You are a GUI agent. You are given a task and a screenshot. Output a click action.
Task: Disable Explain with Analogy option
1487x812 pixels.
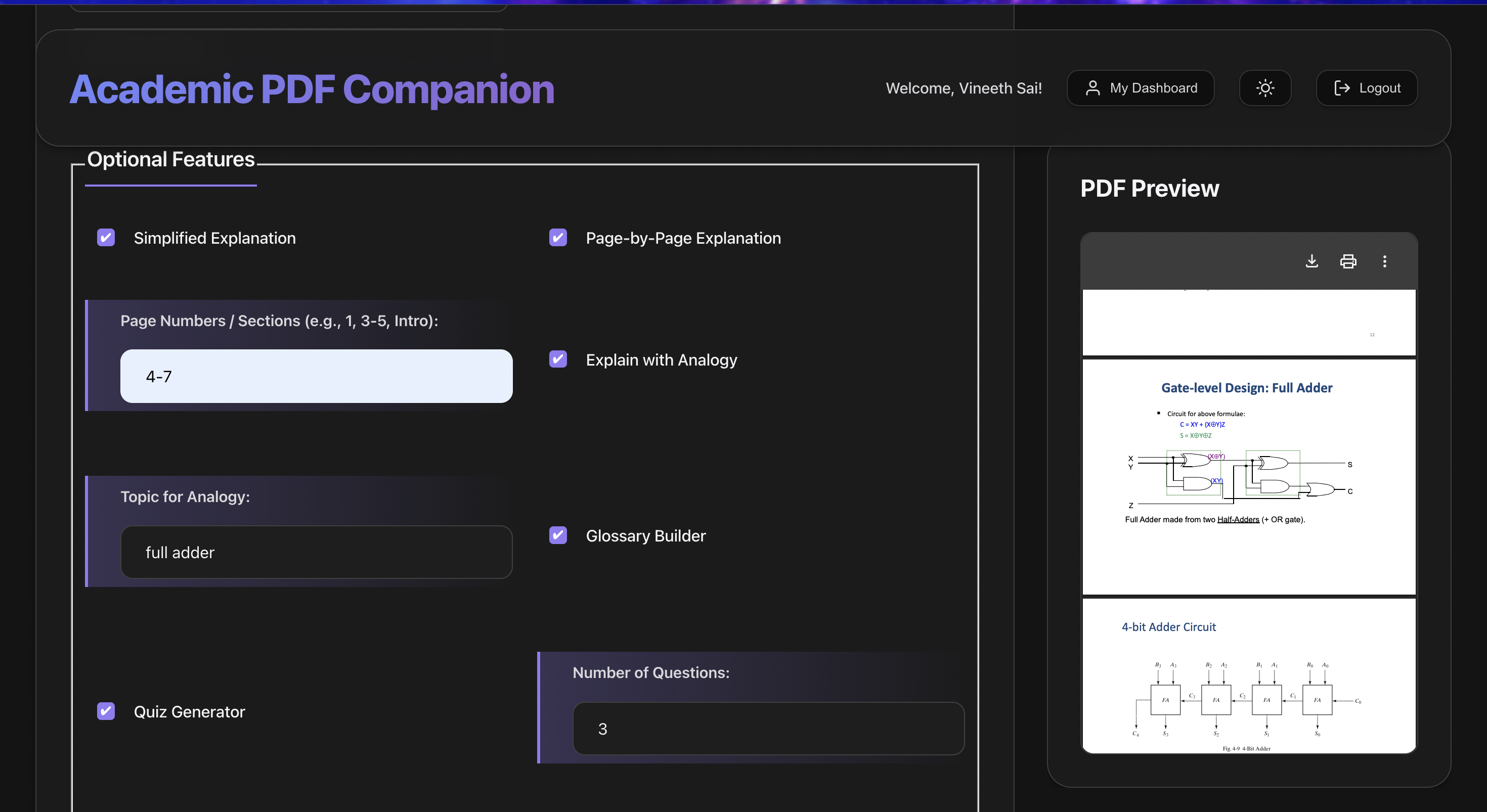click(557, 359)
